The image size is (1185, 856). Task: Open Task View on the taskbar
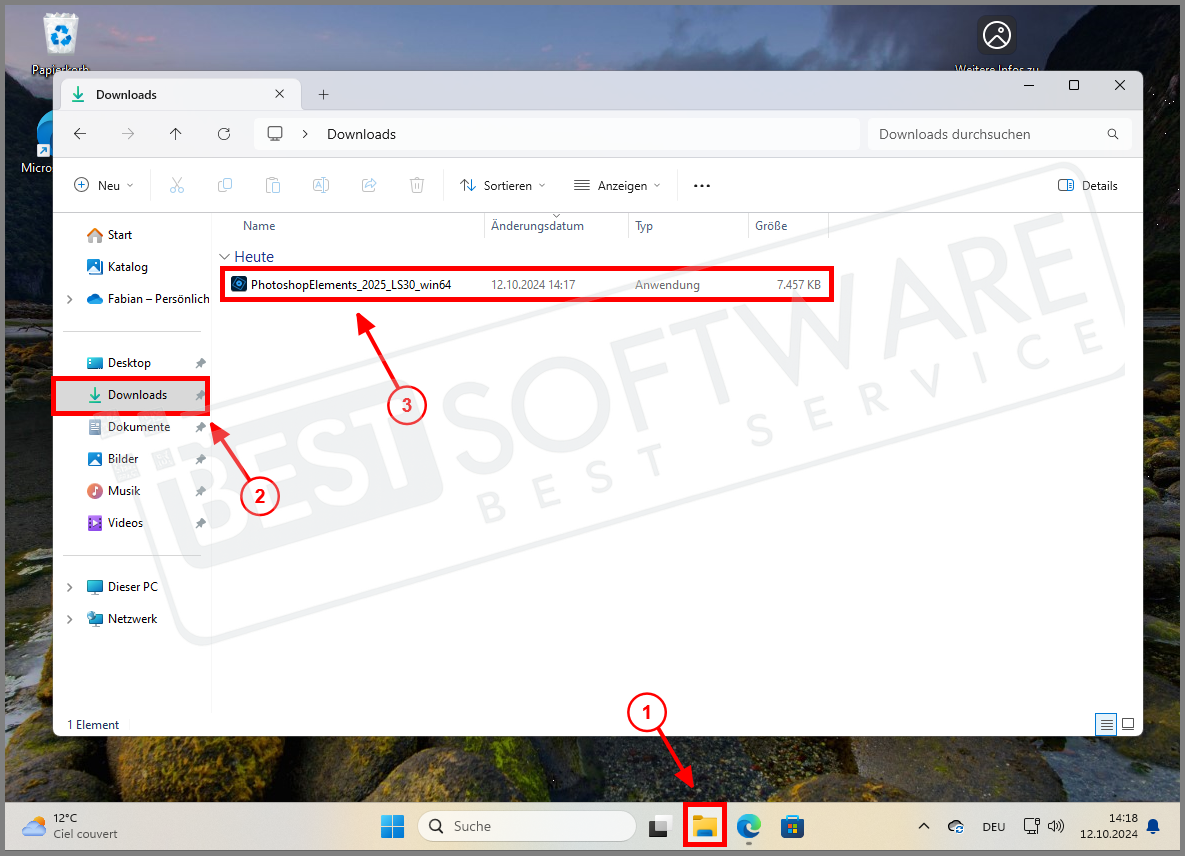pos(660,827)
